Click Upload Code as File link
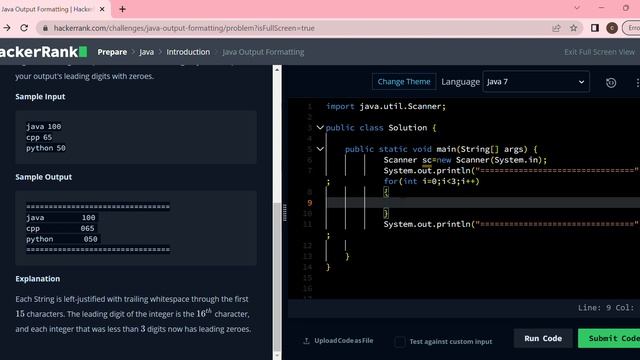 click(343, 341)
